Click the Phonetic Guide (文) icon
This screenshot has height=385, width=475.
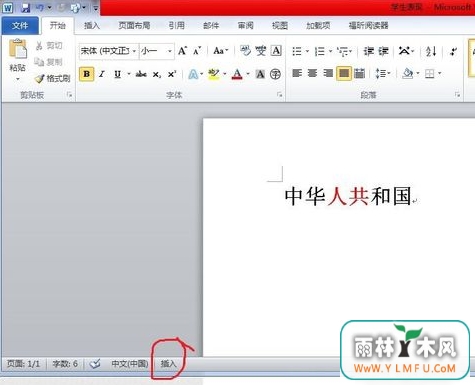coord(260,51)
